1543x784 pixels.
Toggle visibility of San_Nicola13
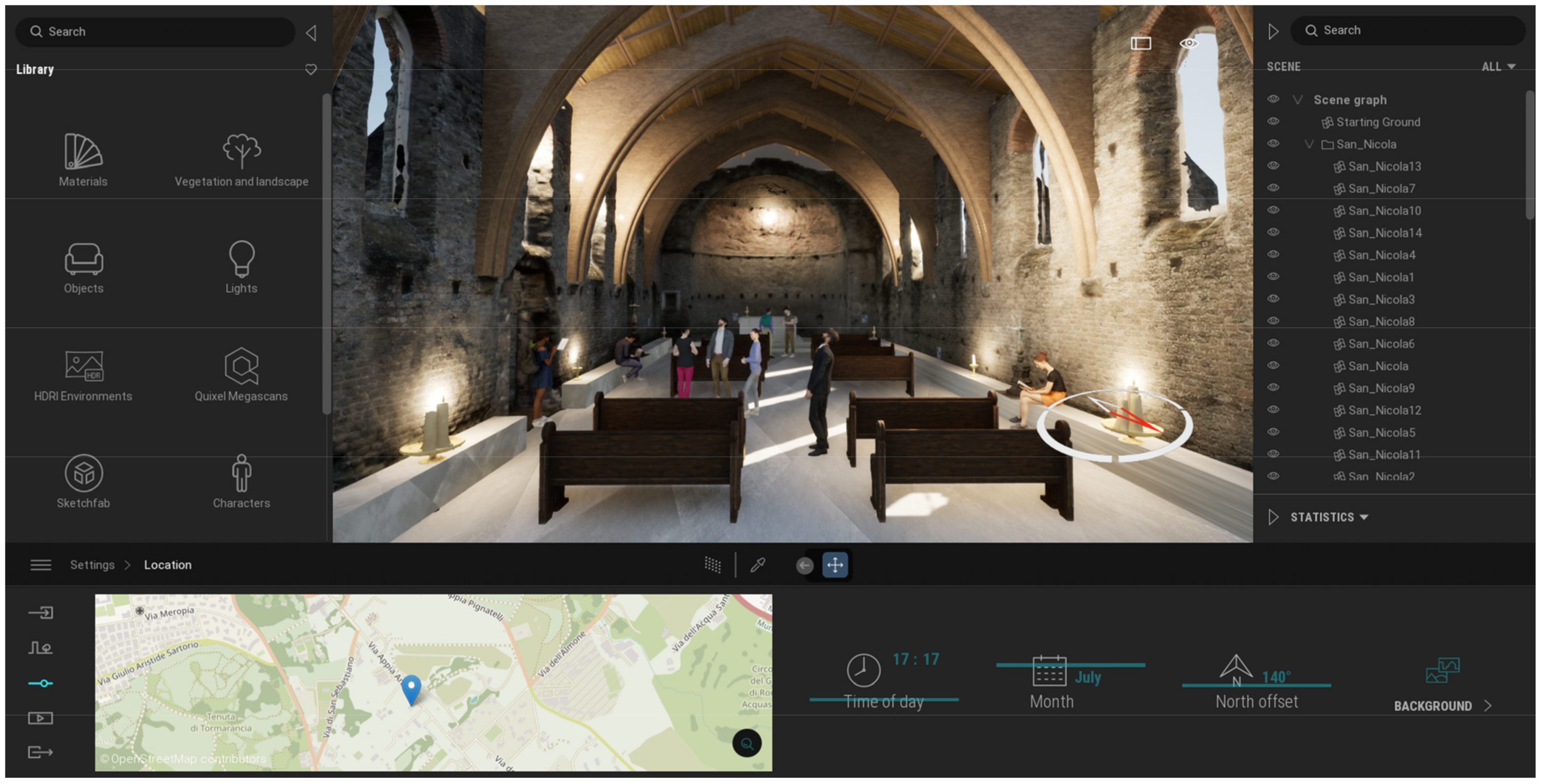pyautogui.click(x=1273, y=166)
